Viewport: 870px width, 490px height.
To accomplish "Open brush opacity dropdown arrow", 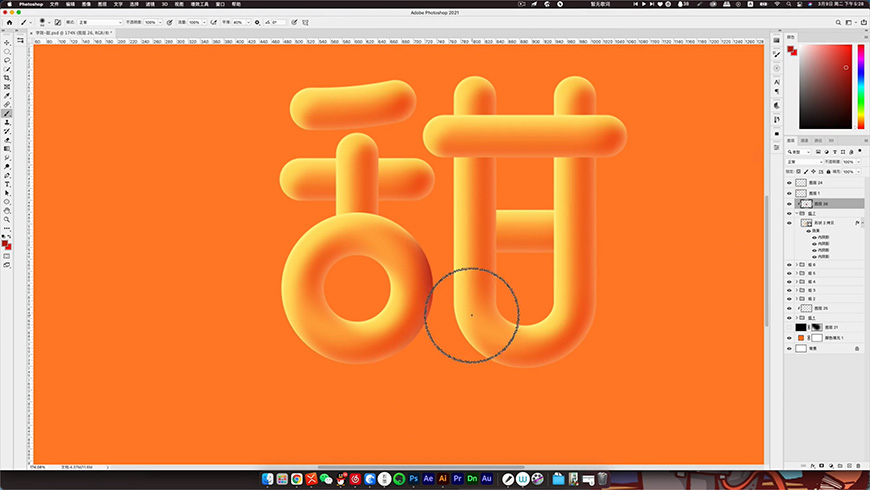I will [x=160, y=23].
